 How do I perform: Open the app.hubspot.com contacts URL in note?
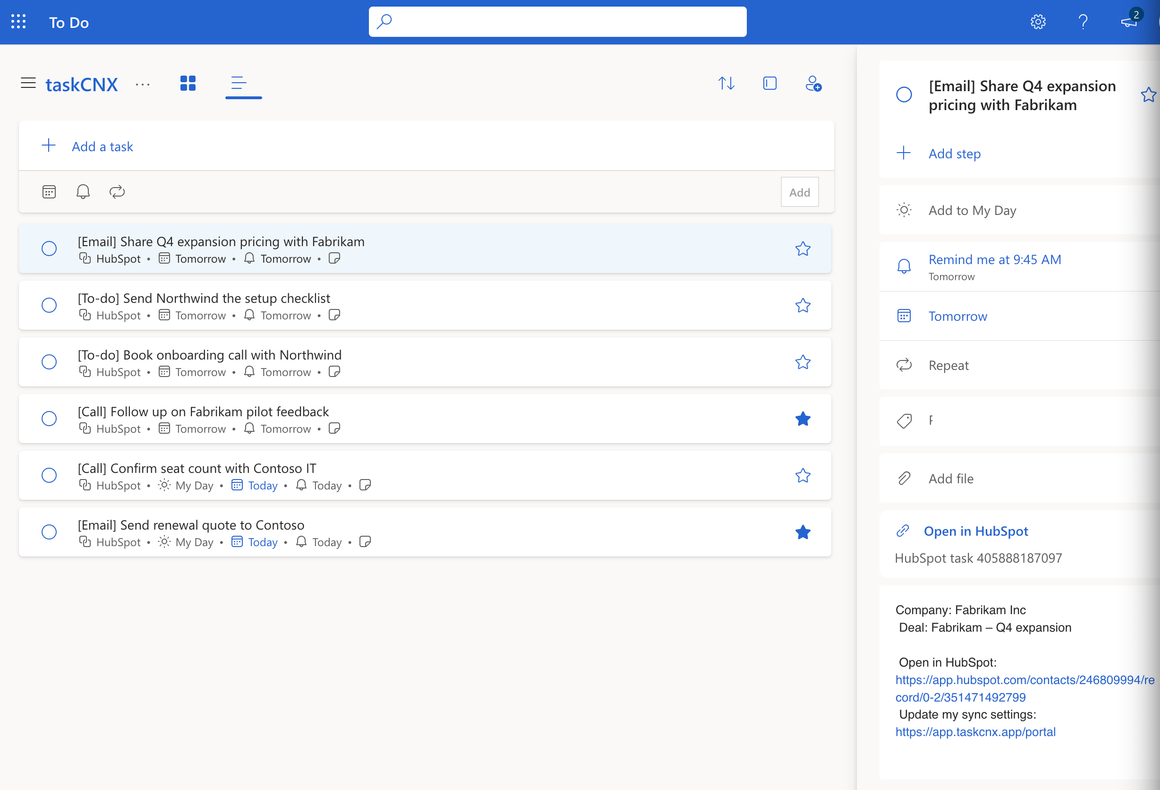[1024, 689]
